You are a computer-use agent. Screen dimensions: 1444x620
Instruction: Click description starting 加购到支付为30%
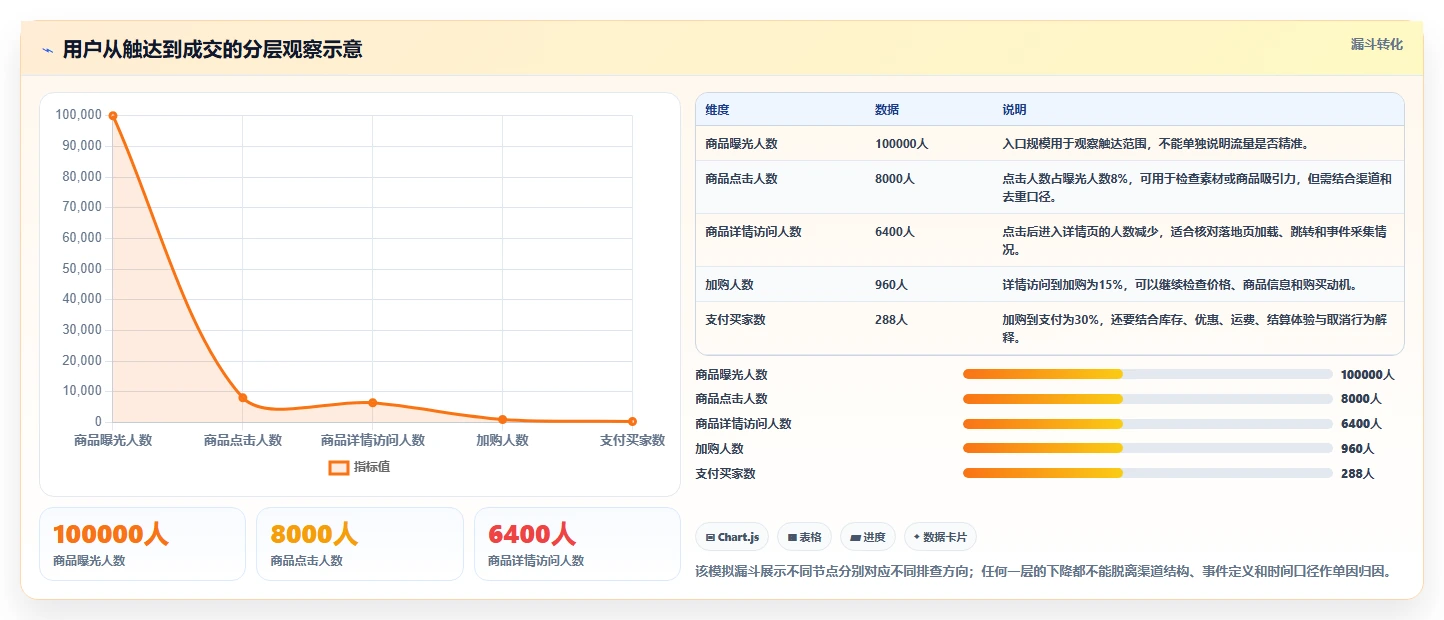coord(1195,329)
